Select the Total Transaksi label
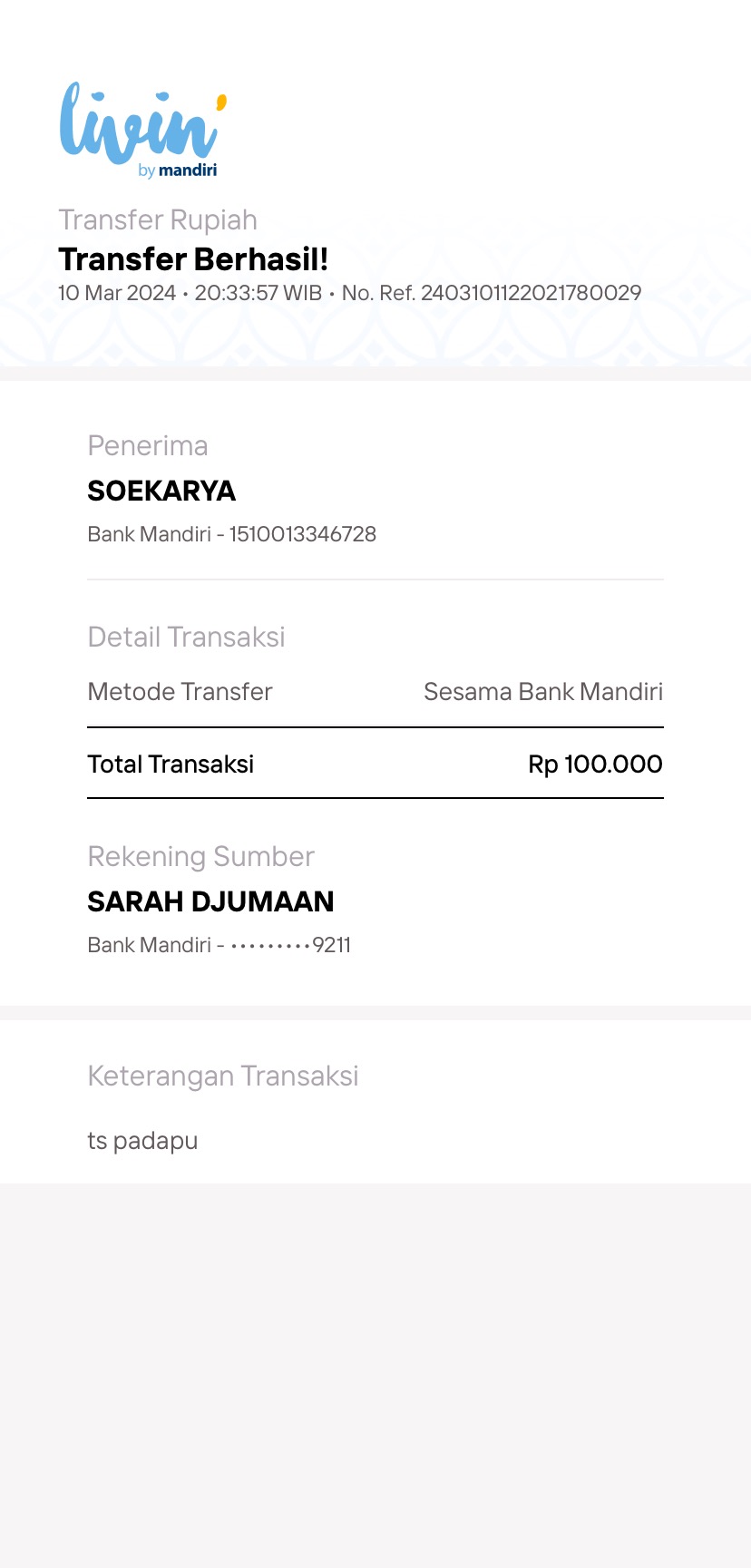The width and height of the screenshot is (751, 1568). [171, 765]
